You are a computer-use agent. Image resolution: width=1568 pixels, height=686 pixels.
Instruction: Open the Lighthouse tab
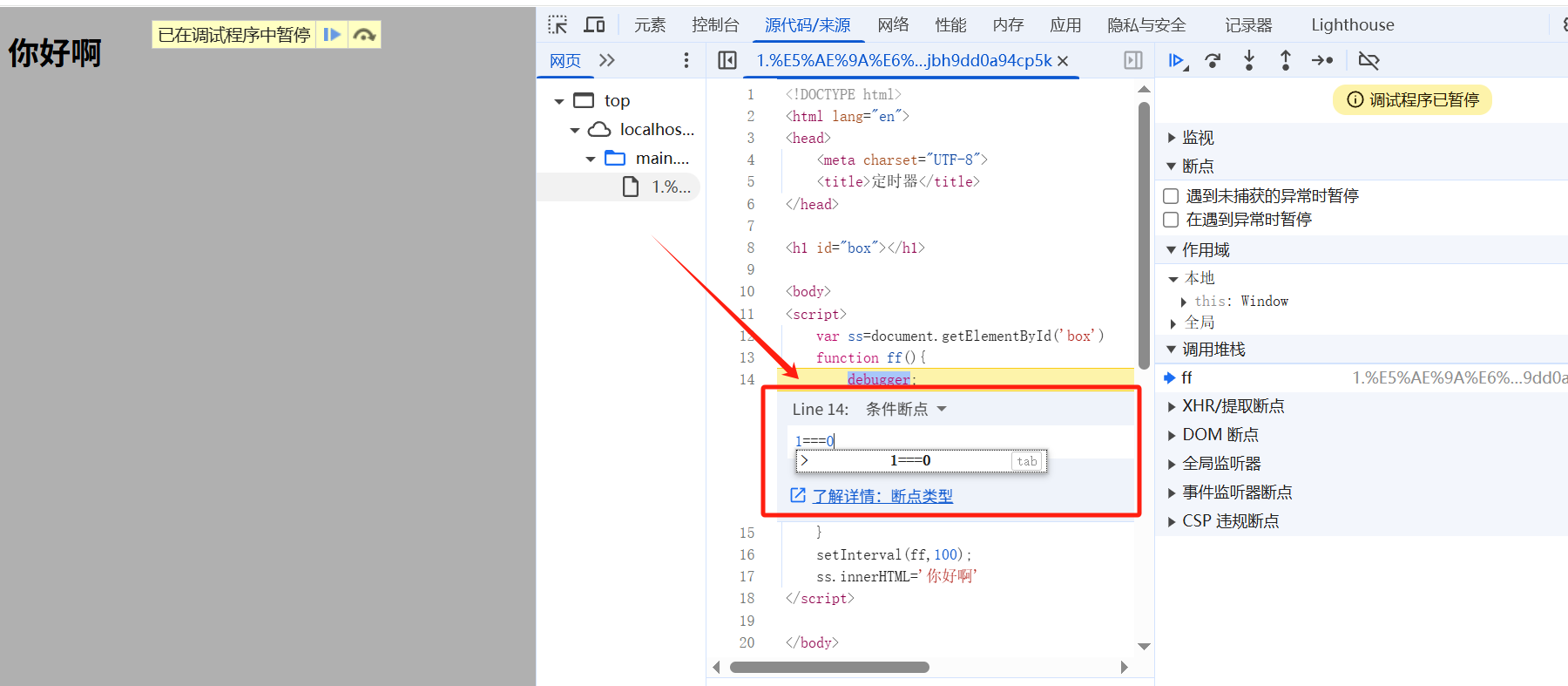(x=1353, y=24)
